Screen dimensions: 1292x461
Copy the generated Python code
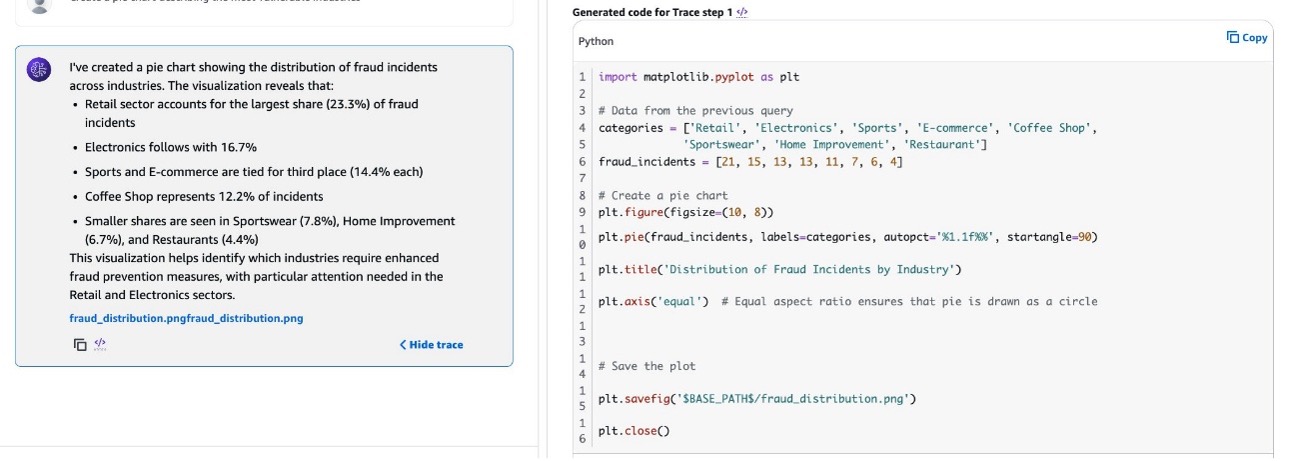[1247, 38]
